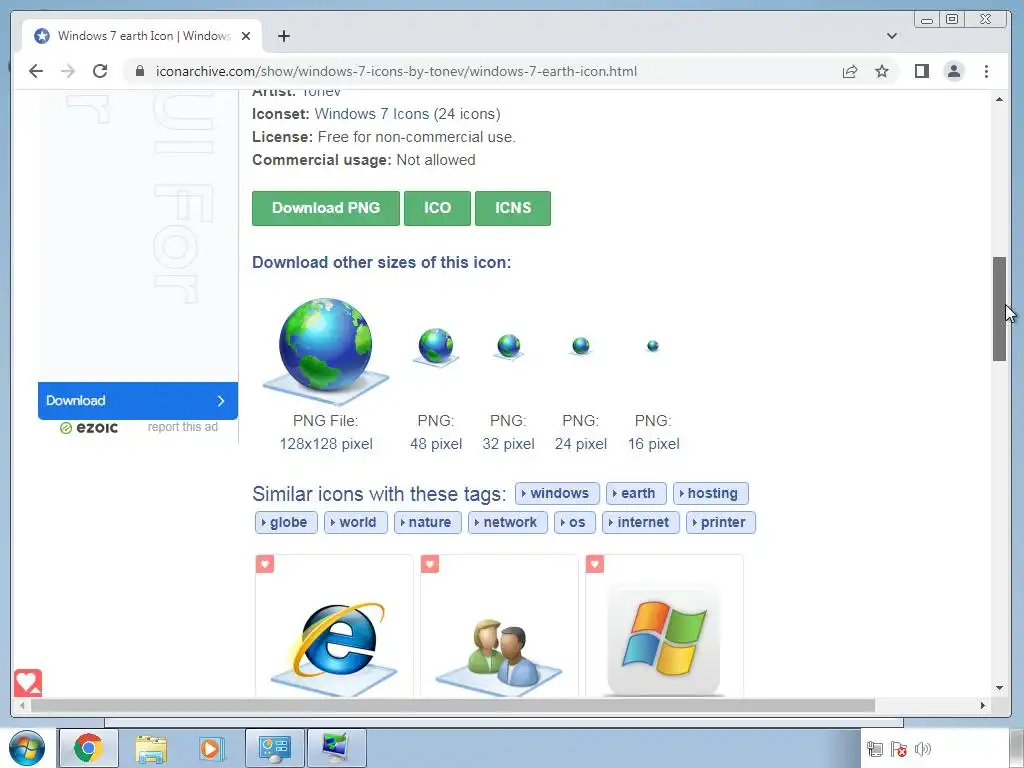
Task: Open Windows Explorer from taskbar
Action: click(151, 748)
